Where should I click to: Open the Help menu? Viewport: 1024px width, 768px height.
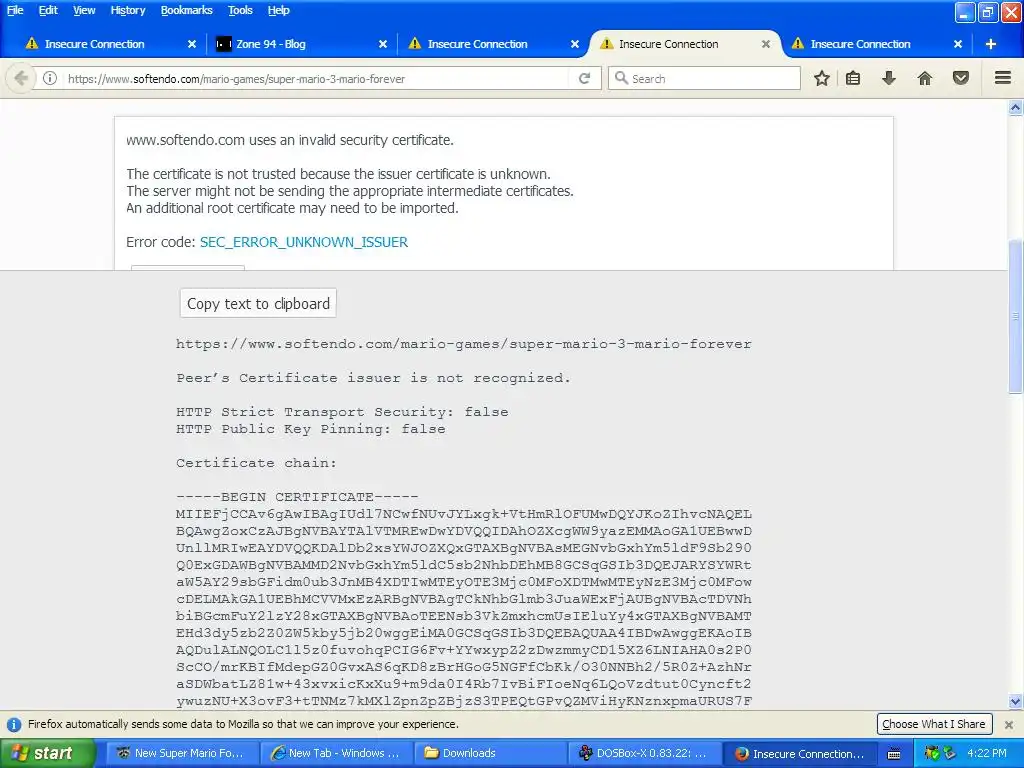tap(278, 10)
